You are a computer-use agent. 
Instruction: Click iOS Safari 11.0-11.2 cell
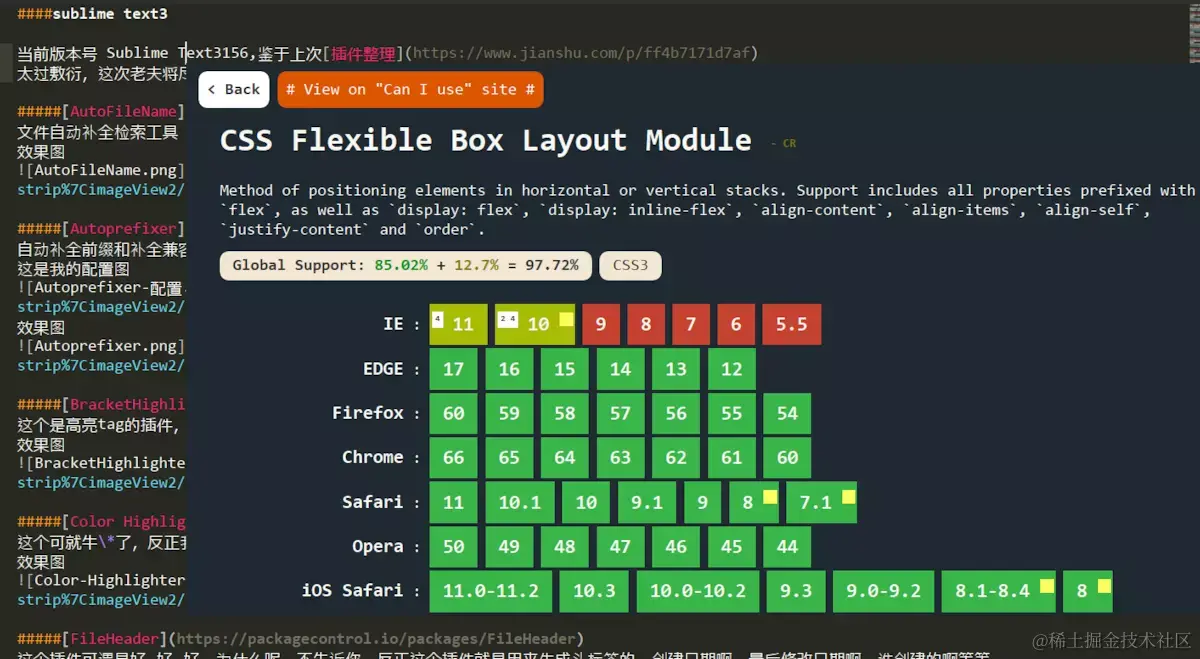click(491, 591)
